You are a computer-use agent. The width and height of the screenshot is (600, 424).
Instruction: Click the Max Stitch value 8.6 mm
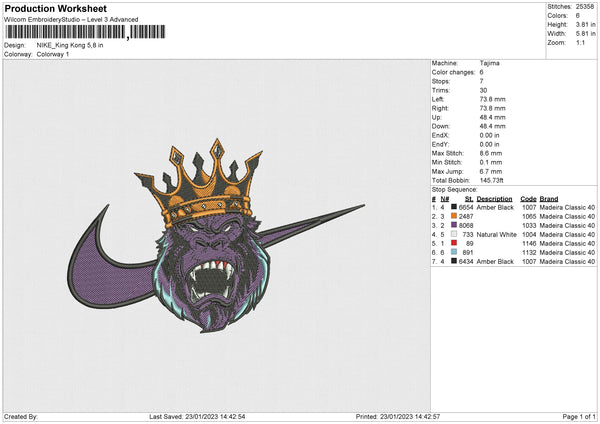[491, 153]
